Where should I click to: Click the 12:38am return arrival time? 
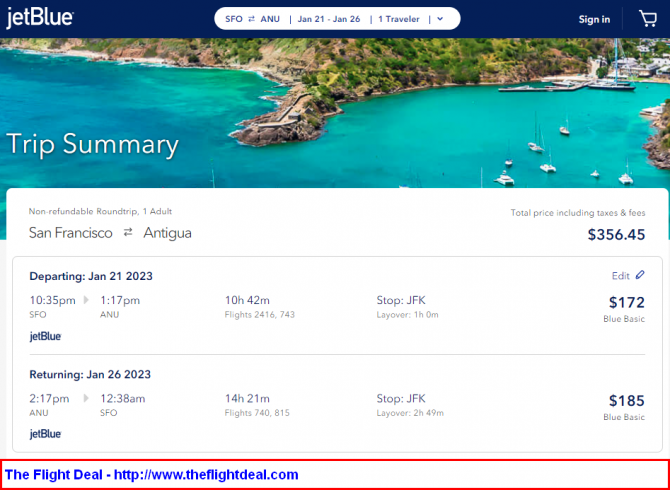click(x=123, y=399)
